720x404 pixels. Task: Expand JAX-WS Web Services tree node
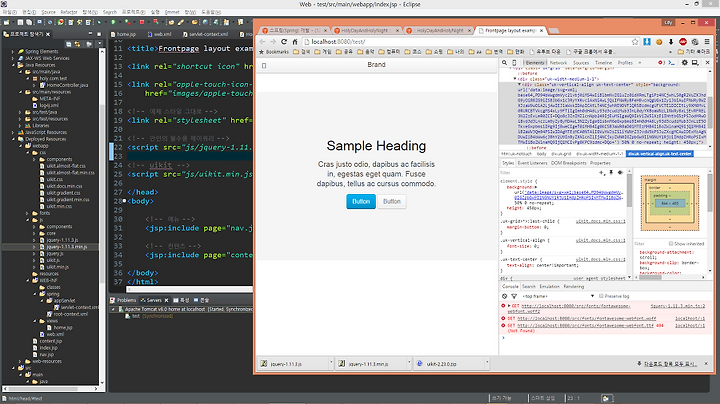pyautogui.click(x=13, y=58)
